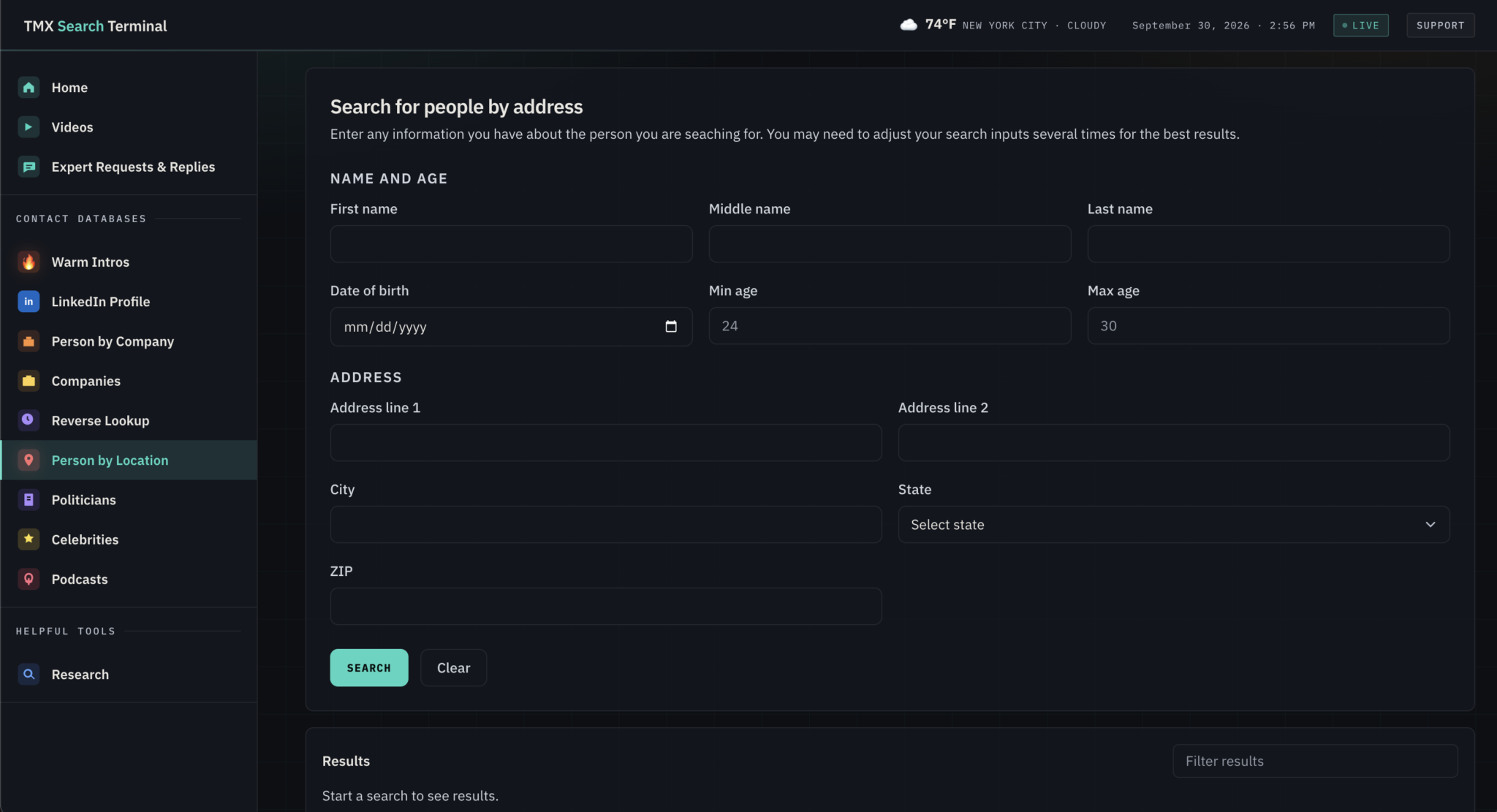Focus the ZIP input field
The width and height of the screenshot is (1497, 812).
[x=606, y=607]
